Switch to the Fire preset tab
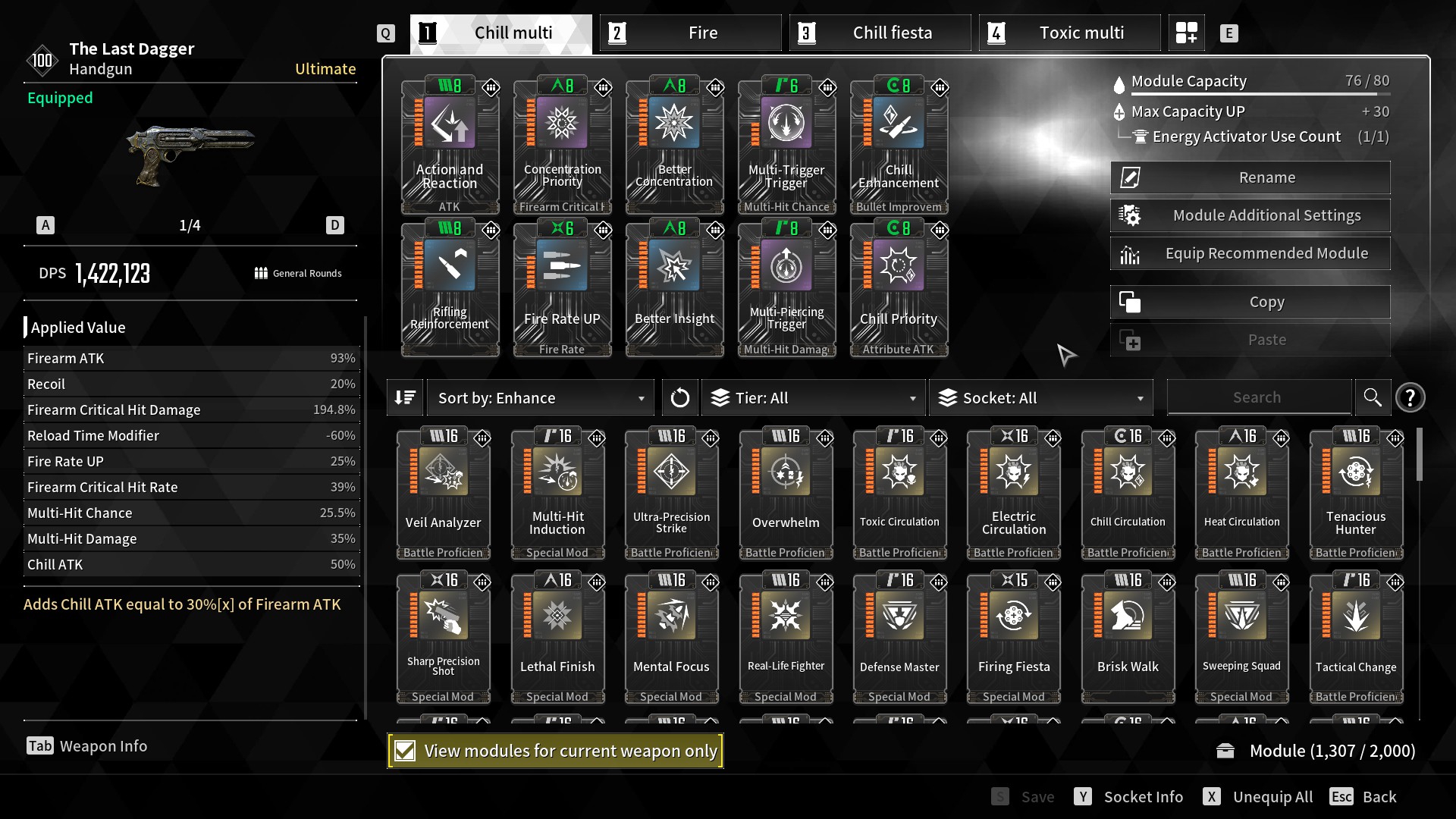The image size is (1456, 819). point(690,33)
